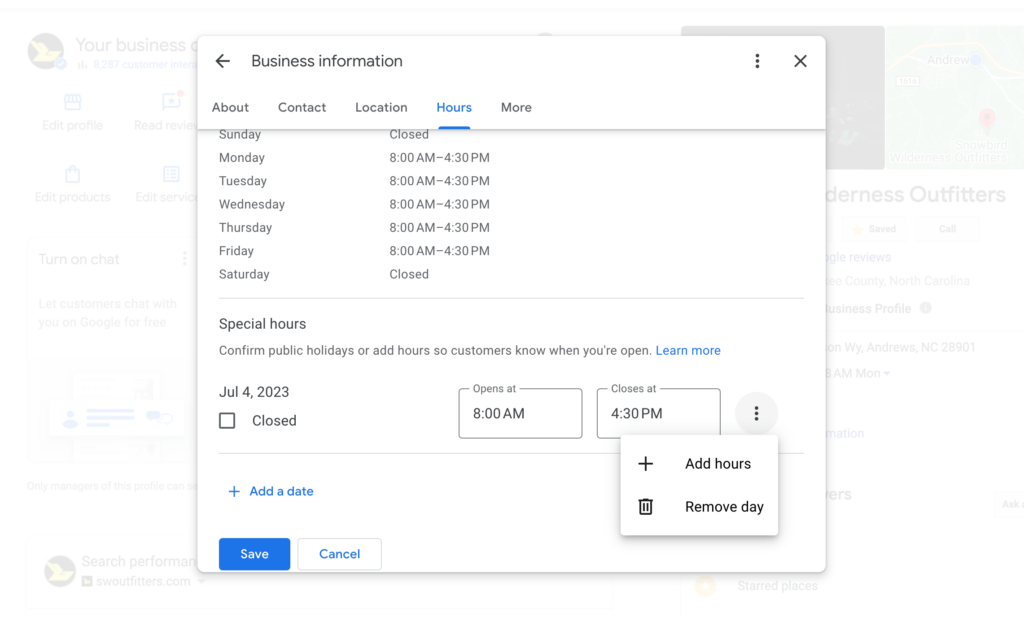Click the Saved button in the background panel

point(874,229)
